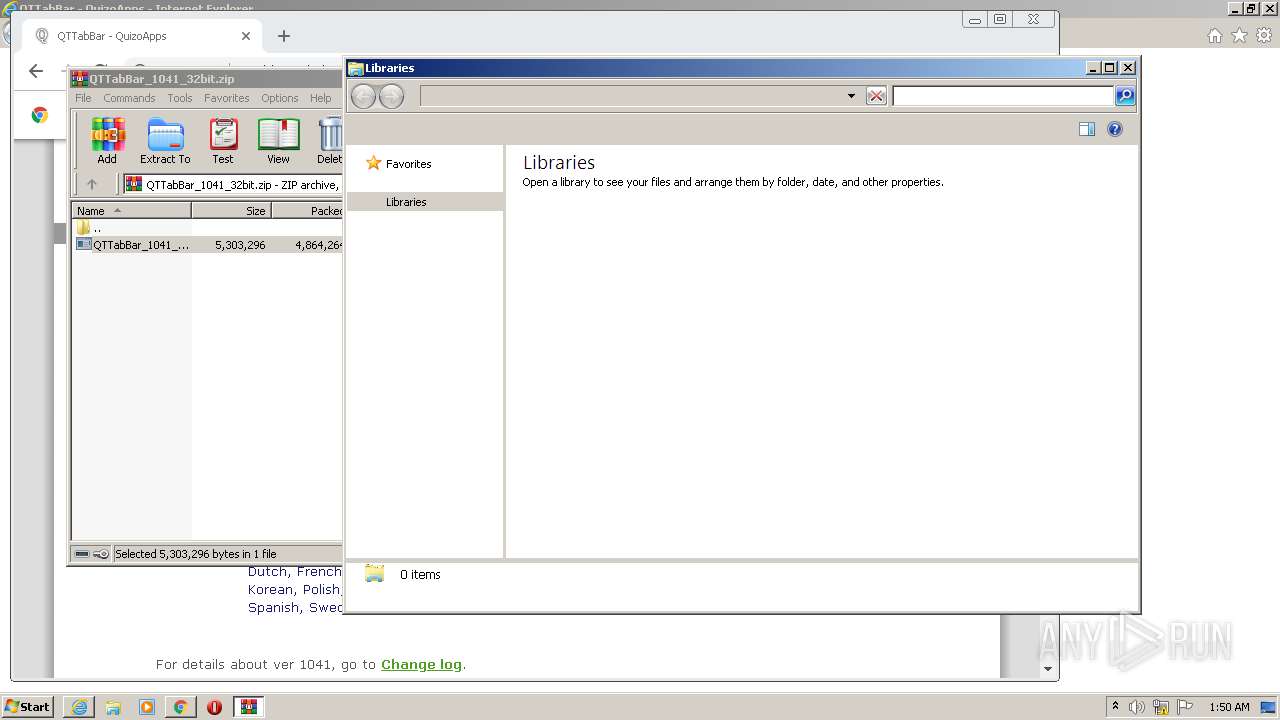Sort WinRAR list by Size column
This screenshot has width=1280, height=720.
tap(231, 211)
